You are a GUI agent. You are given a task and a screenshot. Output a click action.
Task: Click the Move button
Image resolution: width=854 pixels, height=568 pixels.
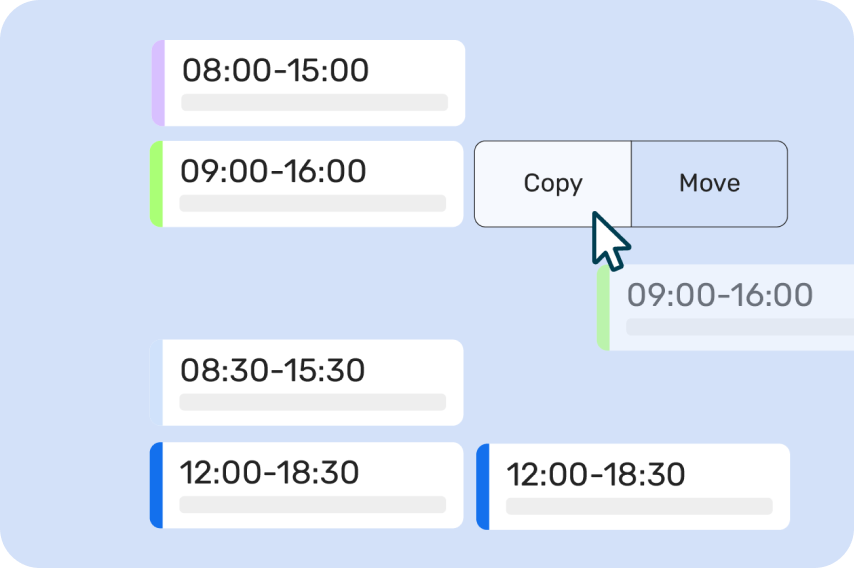tap(710, 184)
